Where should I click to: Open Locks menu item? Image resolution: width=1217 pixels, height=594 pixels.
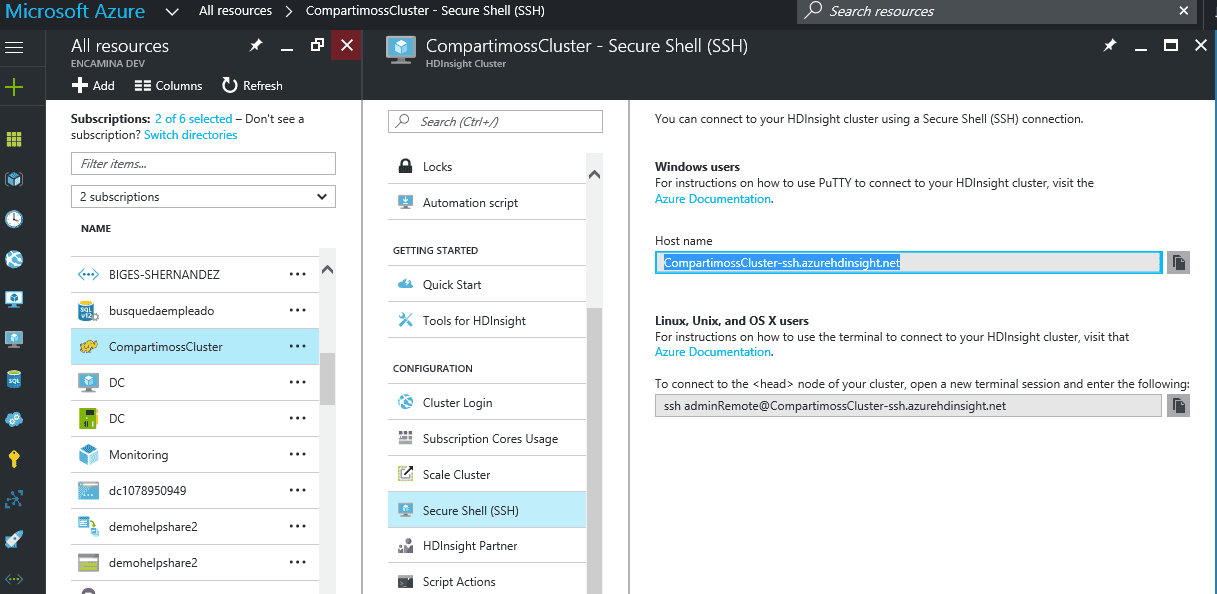[x=486, y=166]
